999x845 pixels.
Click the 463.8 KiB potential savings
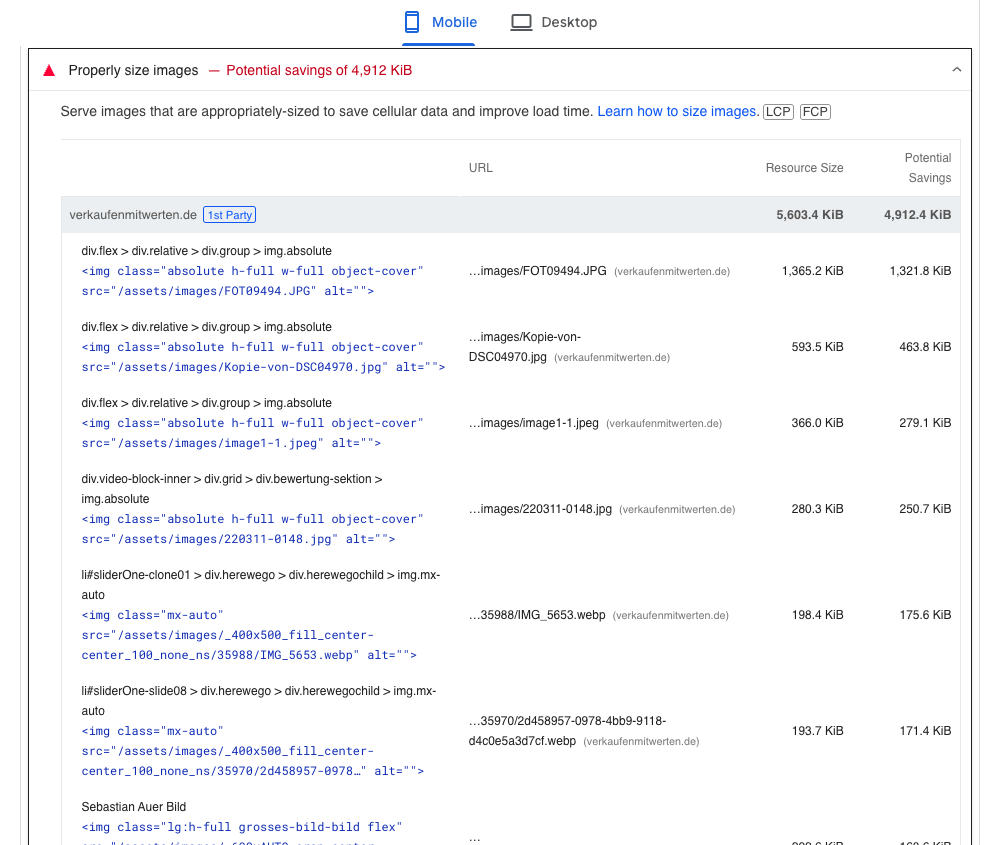tap(925, 347)
